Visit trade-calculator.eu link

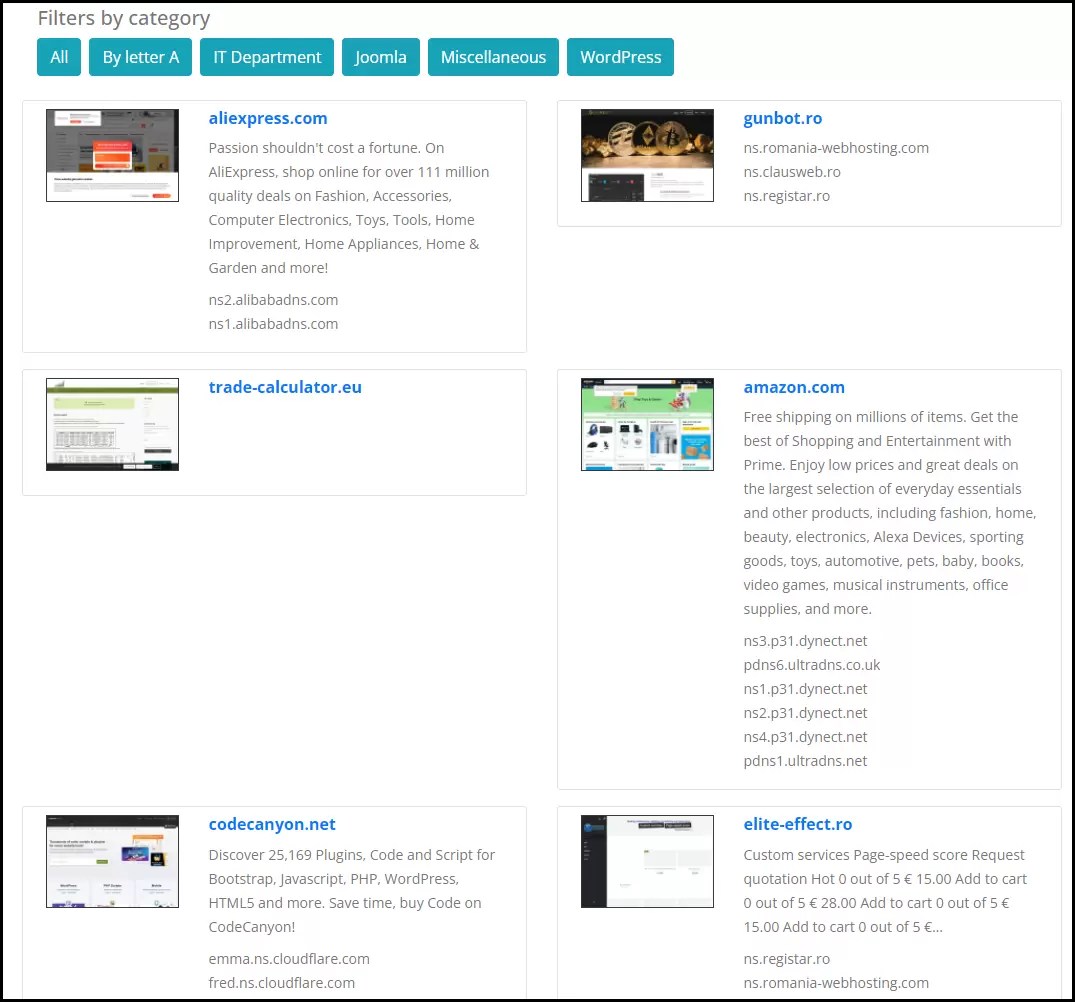tap(285, 387)
